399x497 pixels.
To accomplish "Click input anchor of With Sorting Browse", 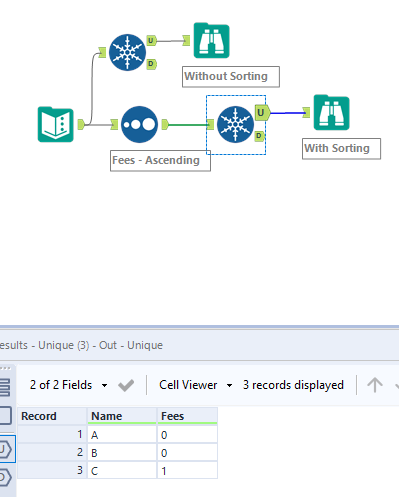I will pos(306,112).
